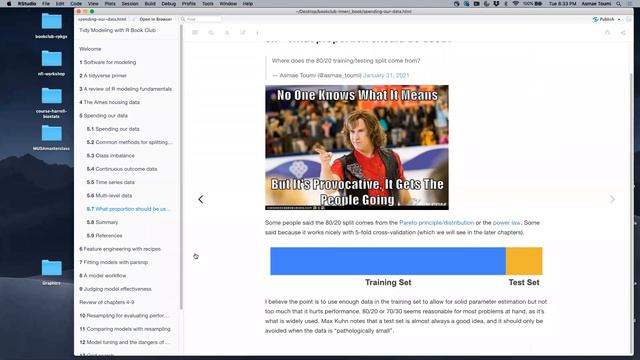The width and height of the screenshot is (640, 360).
Task: Open section 5.3 Class imbalance
Action: (111, 156)
